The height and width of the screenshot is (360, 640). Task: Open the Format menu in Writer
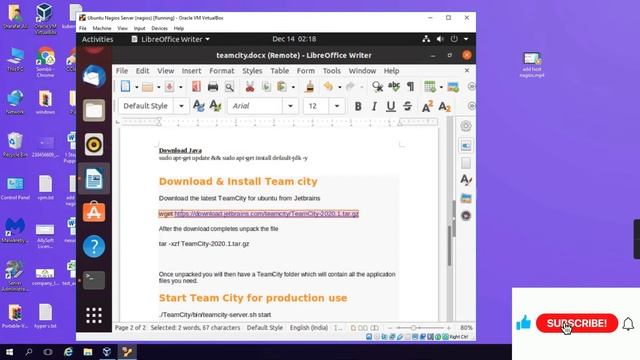point(222,71)
